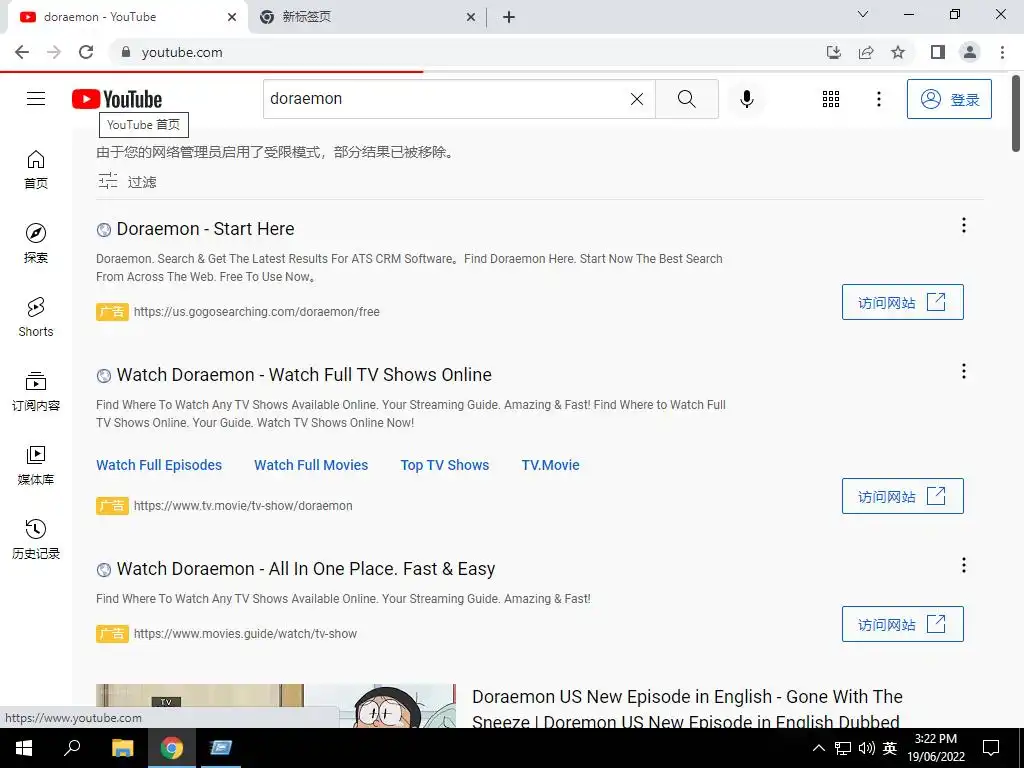
Task: Open Doraemon US New Episode video title
Action: click(687, 709)
